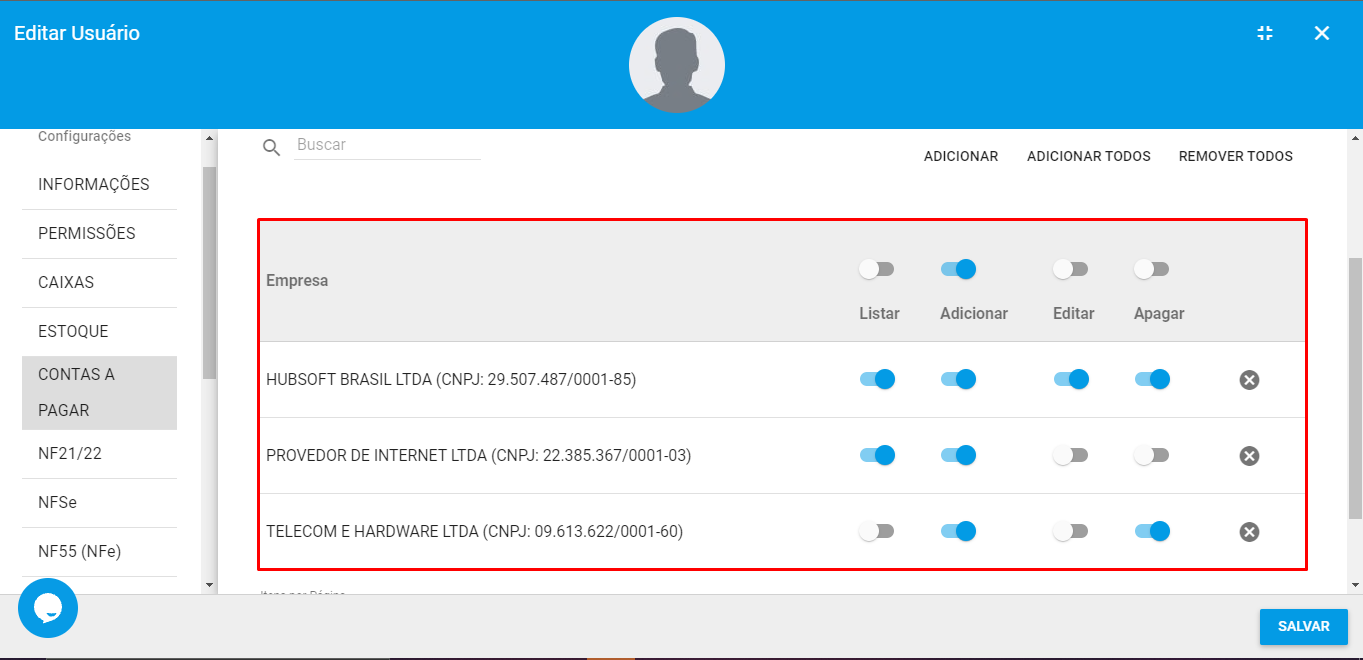Click sidebar scrollbar down arrow
1363x660 pixels.
point(209,584)
